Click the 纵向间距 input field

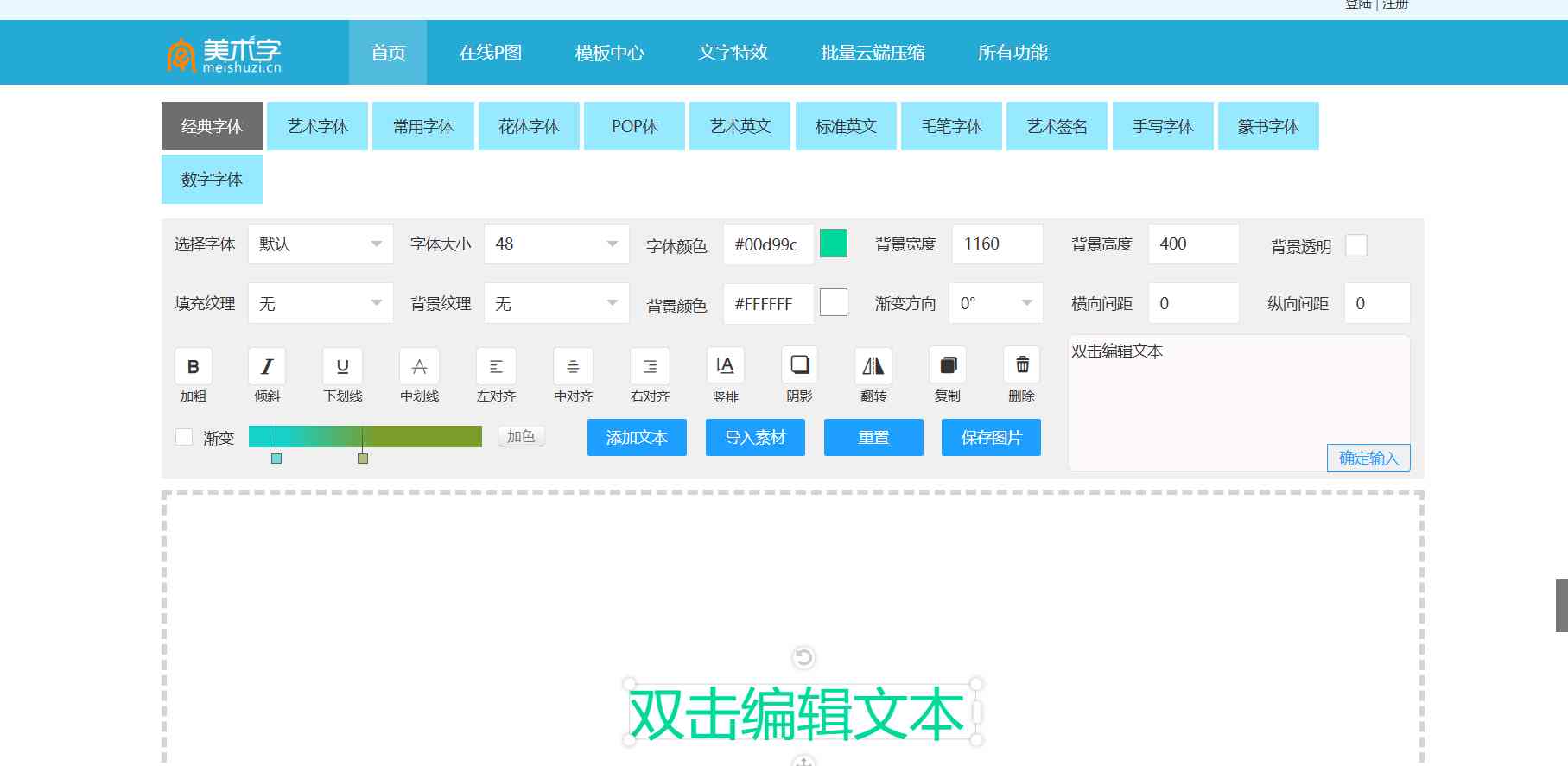1377,303
